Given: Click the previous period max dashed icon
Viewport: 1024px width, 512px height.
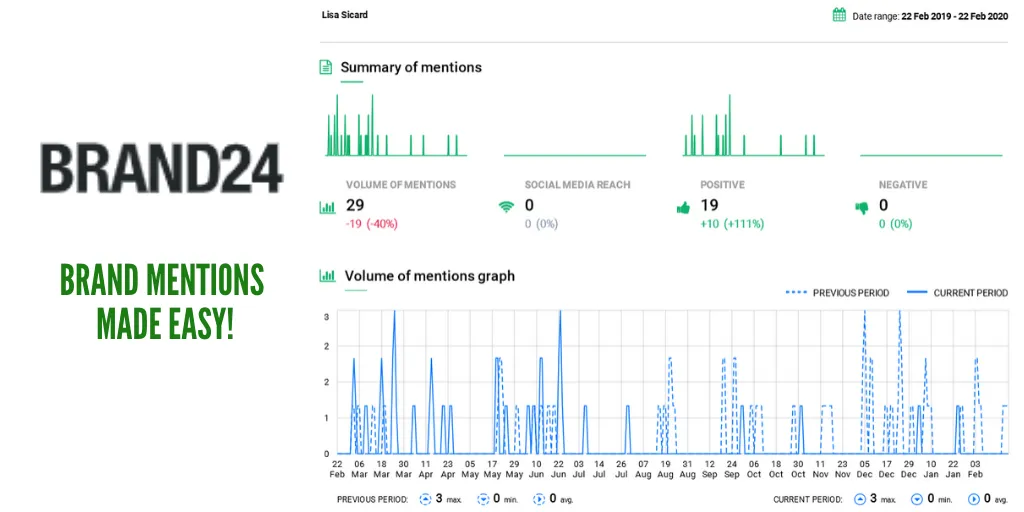Looking at the screenshot, I should click(425, 499).
